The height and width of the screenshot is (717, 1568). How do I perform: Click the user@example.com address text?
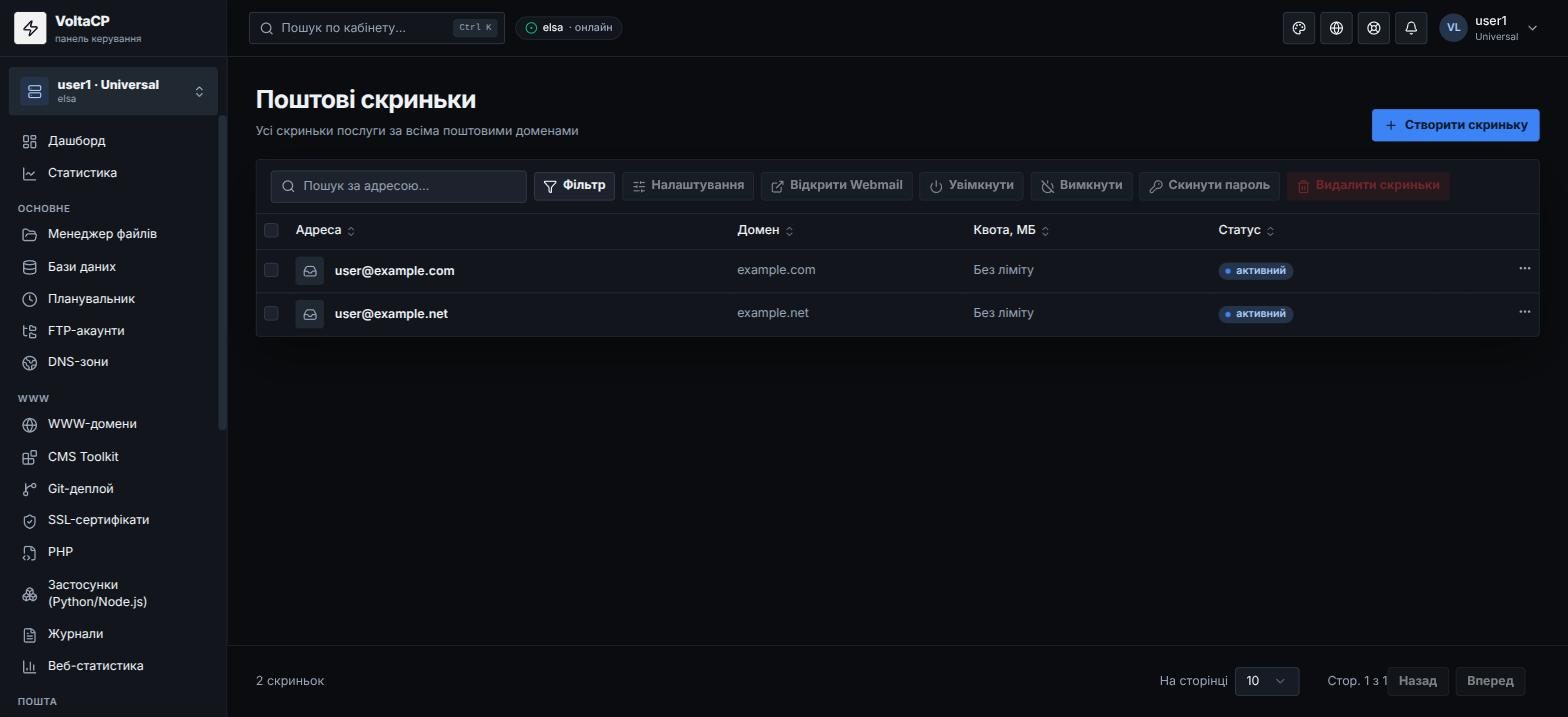click(395, 271)
